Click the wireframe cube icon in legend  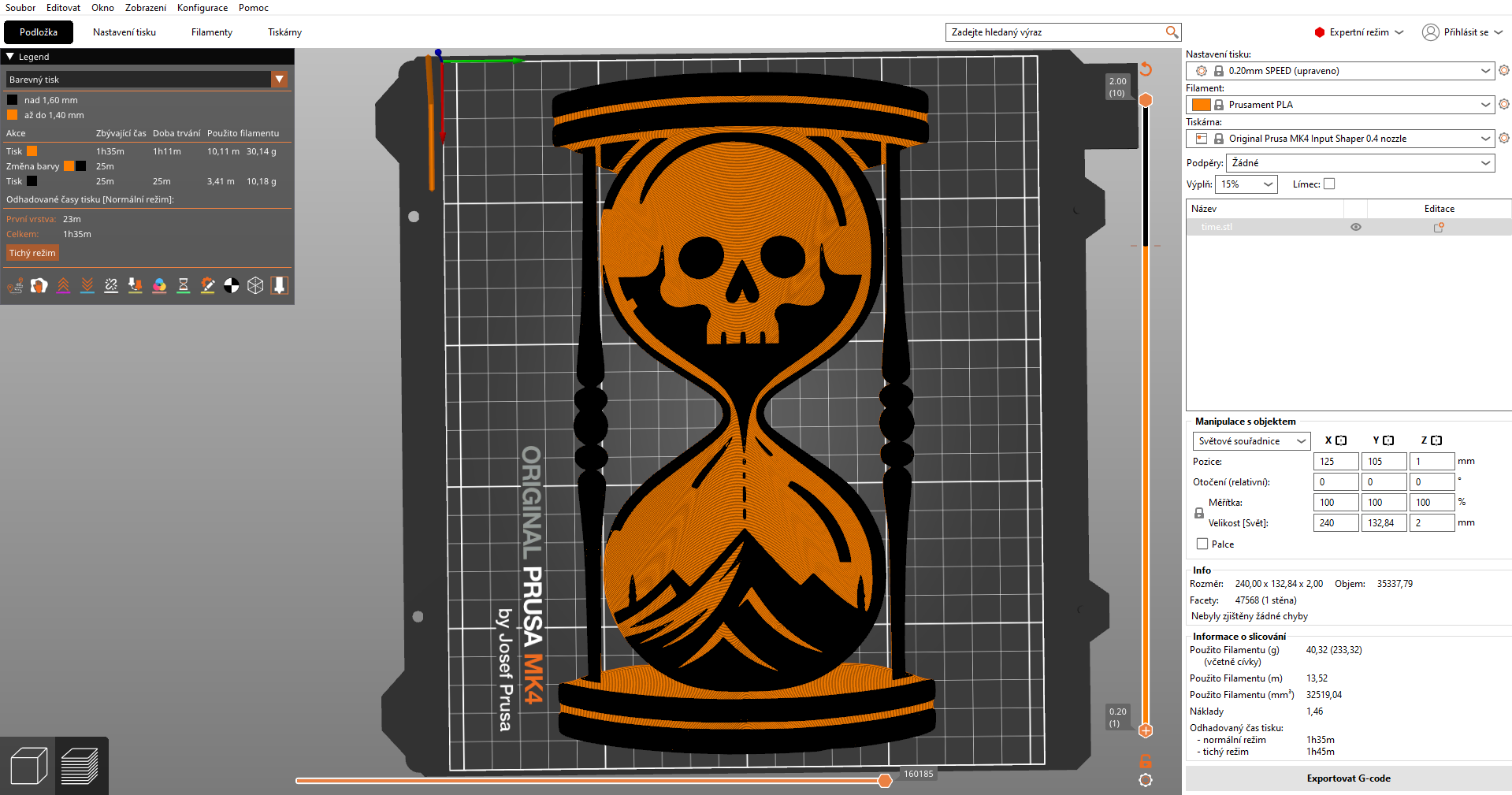tap(255, 285)
